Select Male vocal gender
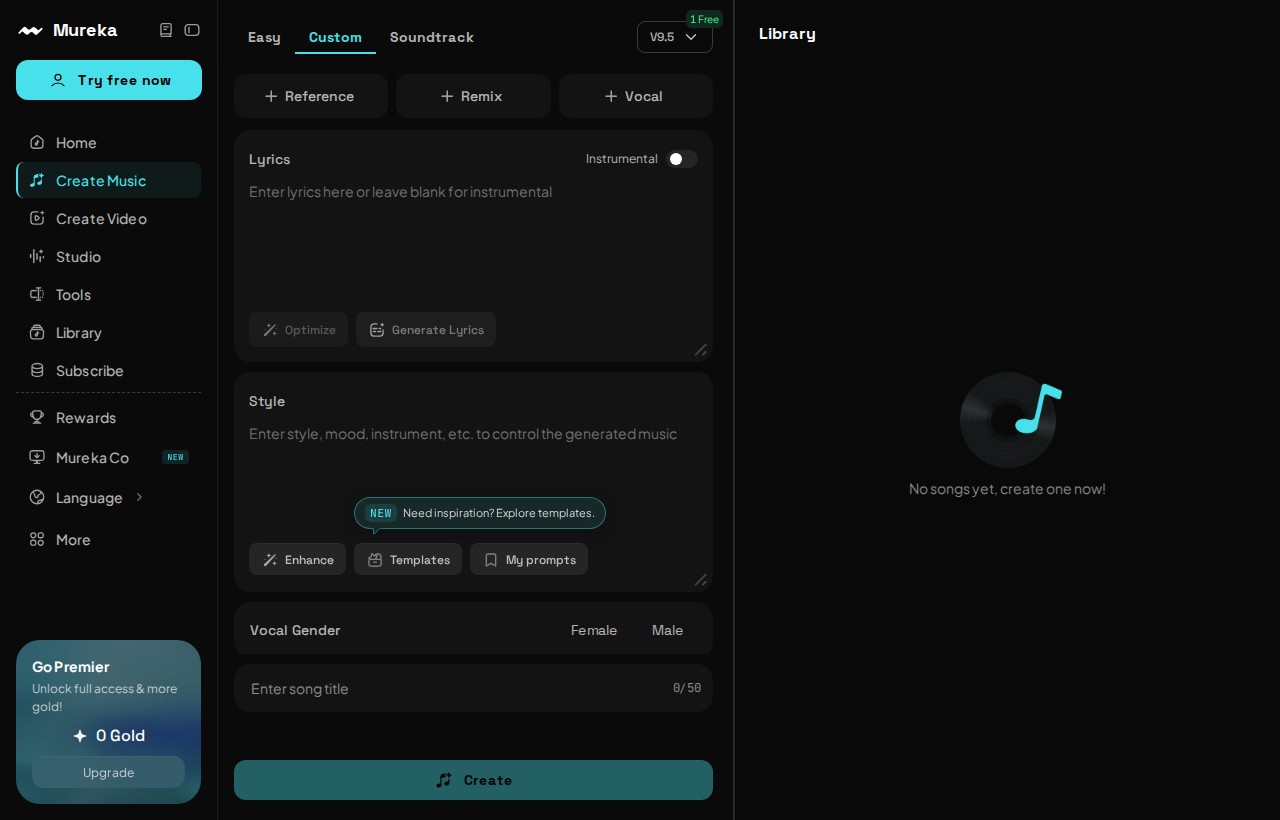Viewport: 1280px width, 820px height. tap(667, 630)
